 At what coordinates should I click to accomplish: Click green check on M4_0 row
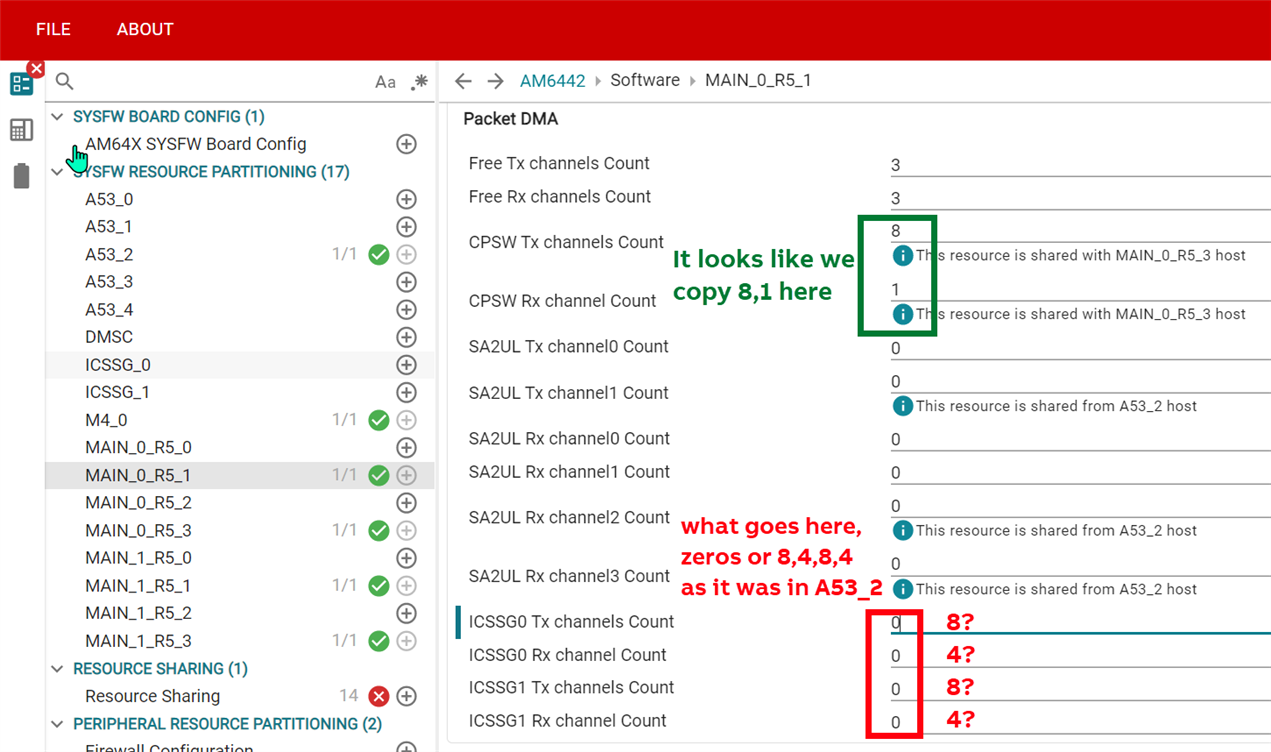378,421
